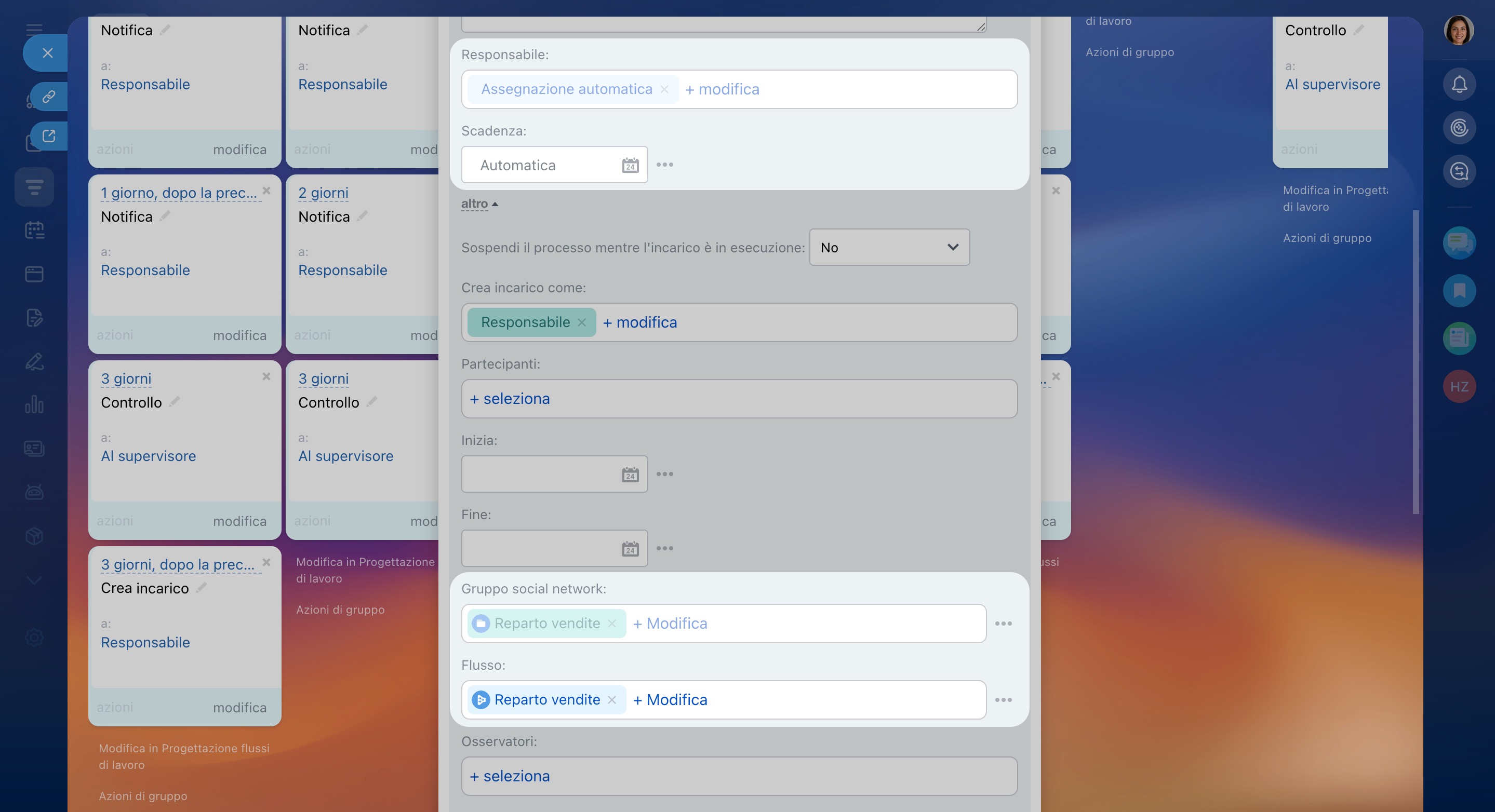Click + Modifica in Gruppo social network
The image size is (1495, 812).
coord(670,624)
